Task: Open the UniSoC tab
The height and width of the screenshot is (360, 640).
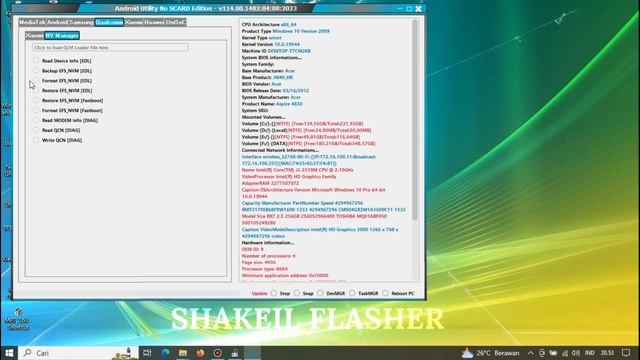Action: [176, 22]
